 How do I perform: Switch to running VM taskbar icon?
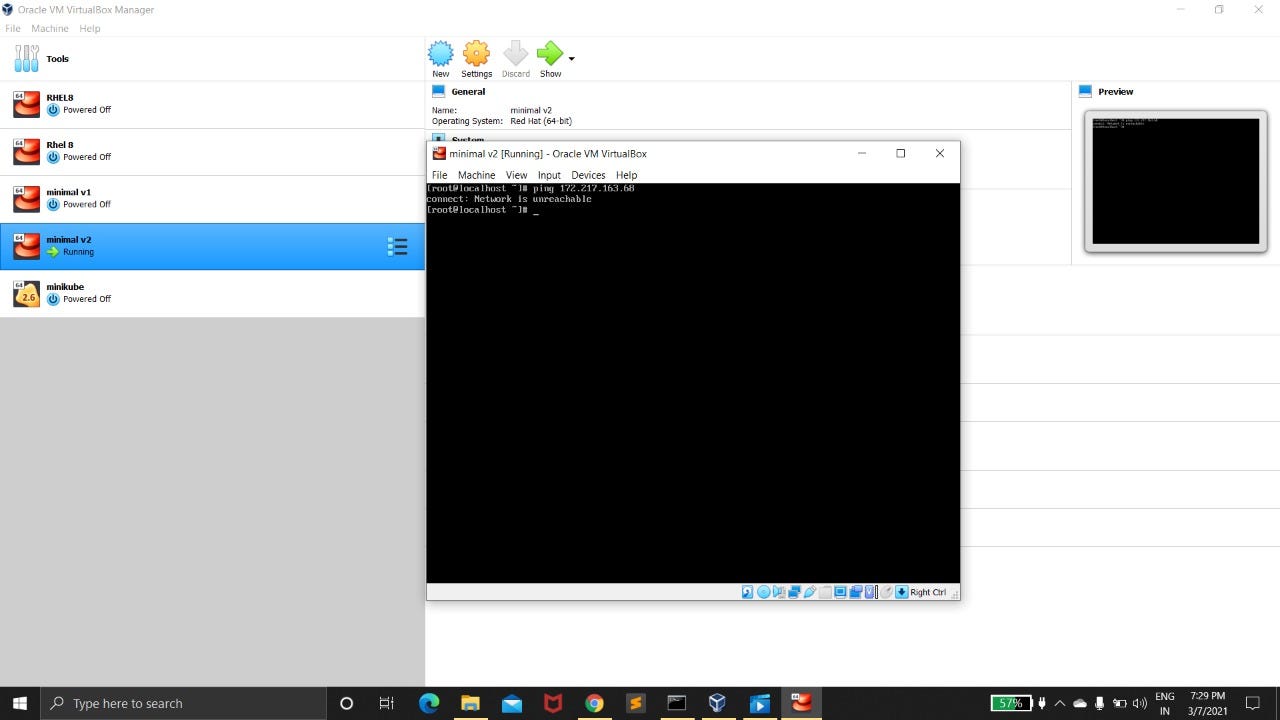pyautogui.click(x=800, y=703)
